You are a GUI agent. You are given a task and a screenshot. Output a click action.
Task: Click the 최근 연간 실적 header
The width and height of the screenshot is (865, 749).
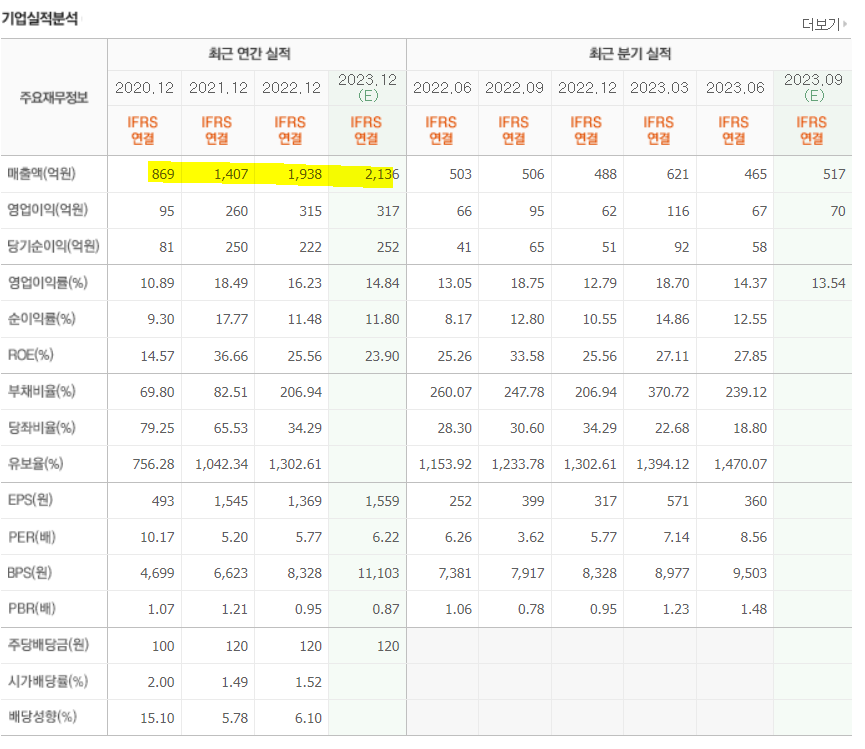coord(250,54)
